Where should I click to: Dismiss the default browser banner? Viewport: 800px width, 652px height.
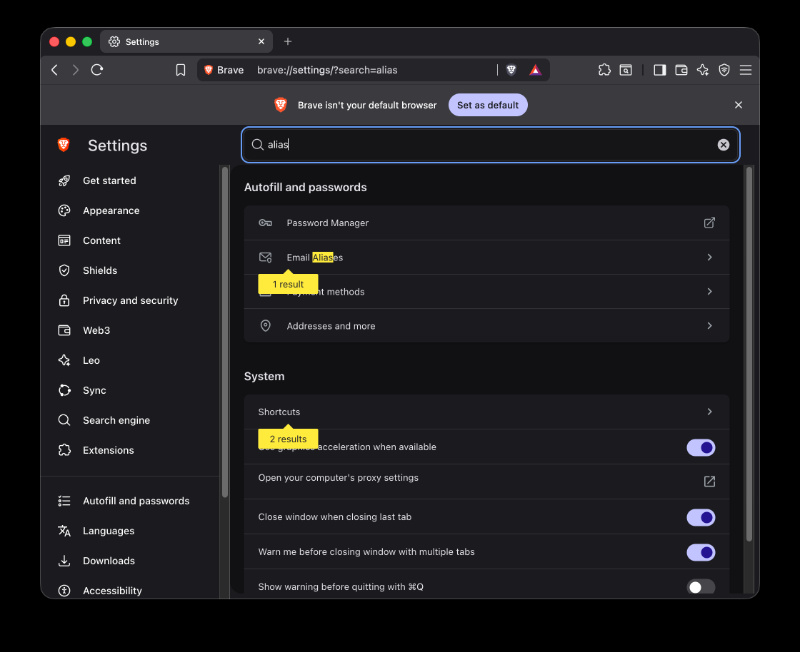(738, 105)
